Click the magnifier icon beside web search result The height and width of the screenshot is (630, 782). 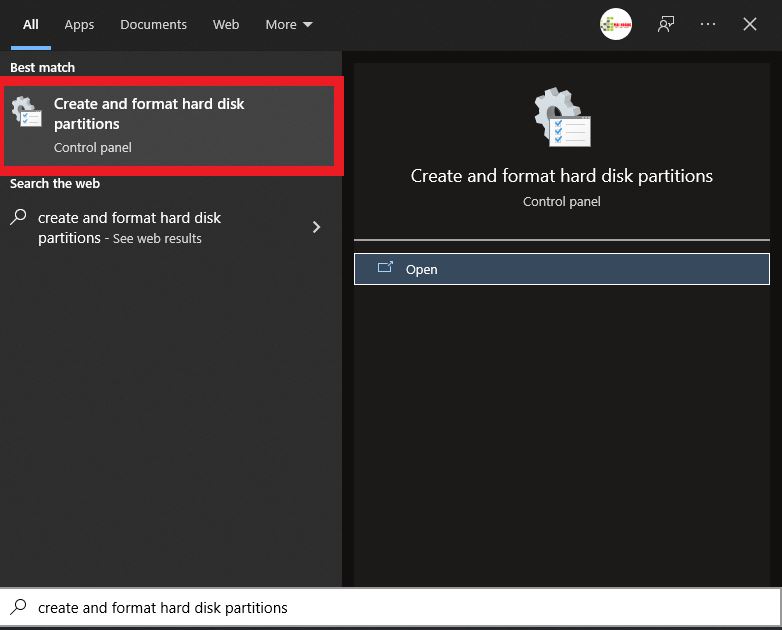coord(18,218)
